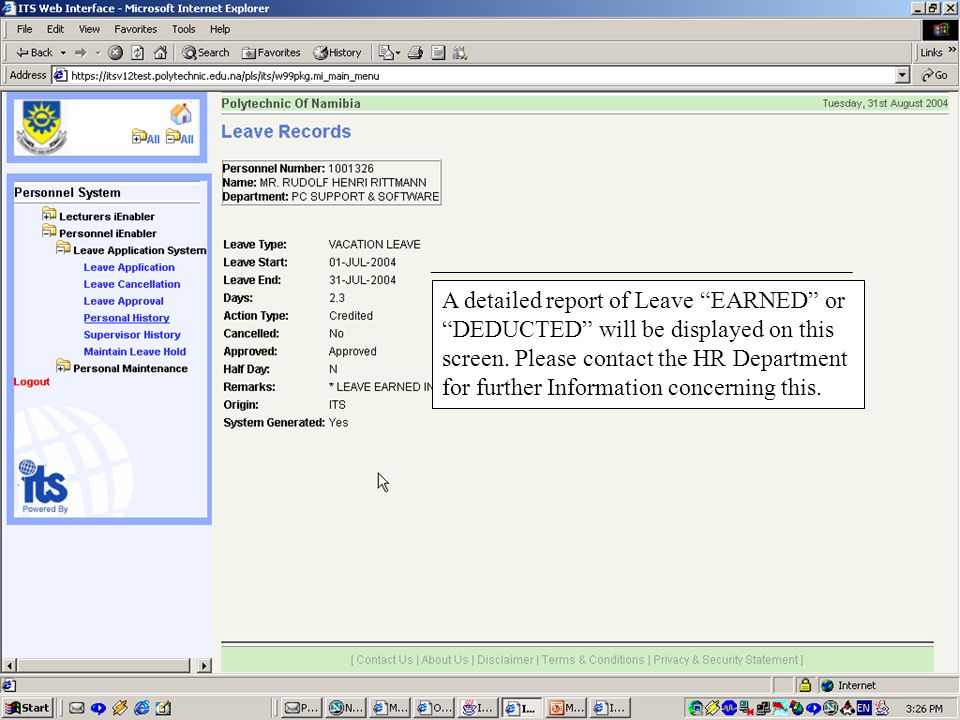Expand the Personal Maintenance folder
Viewport: 960px width, 720px height.
tap(63, 366)
